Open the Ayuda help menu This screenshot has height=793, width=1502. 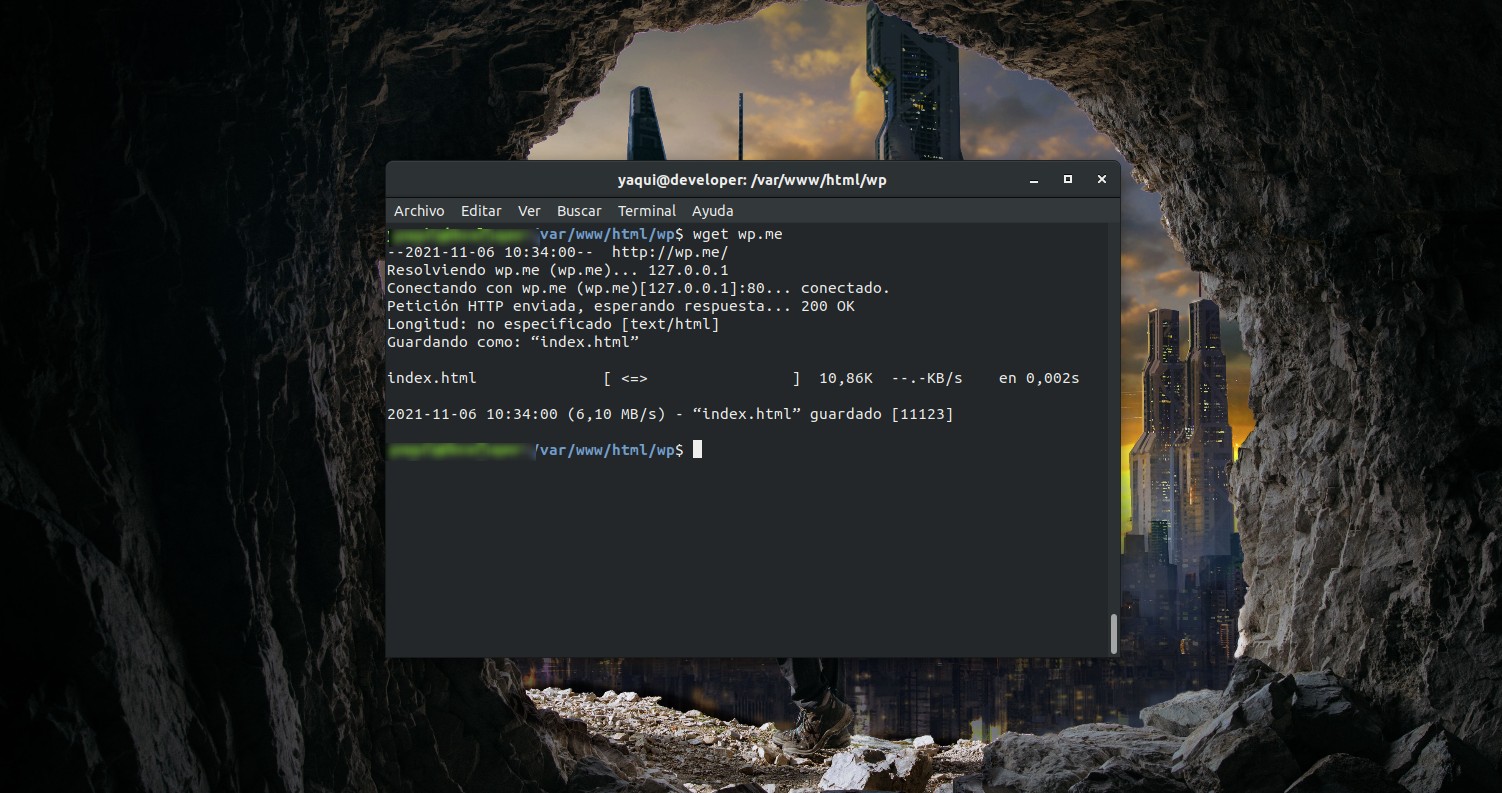[712, 211]
